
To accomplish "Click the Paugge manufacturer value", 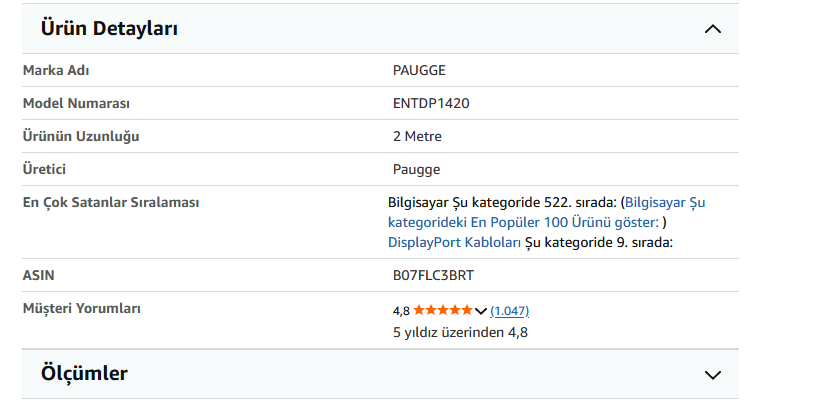I will (416, 170).
